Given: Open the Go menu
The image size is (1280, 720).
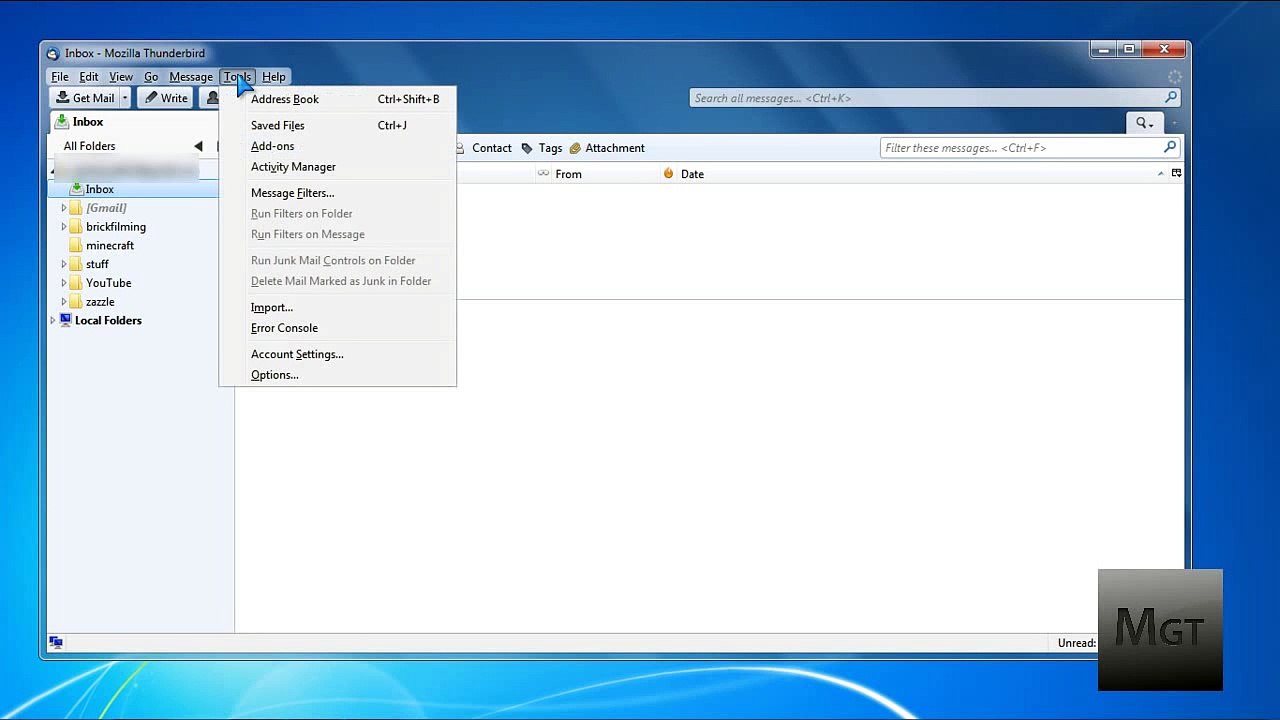Looking at the screenshot, I should 151,77.
